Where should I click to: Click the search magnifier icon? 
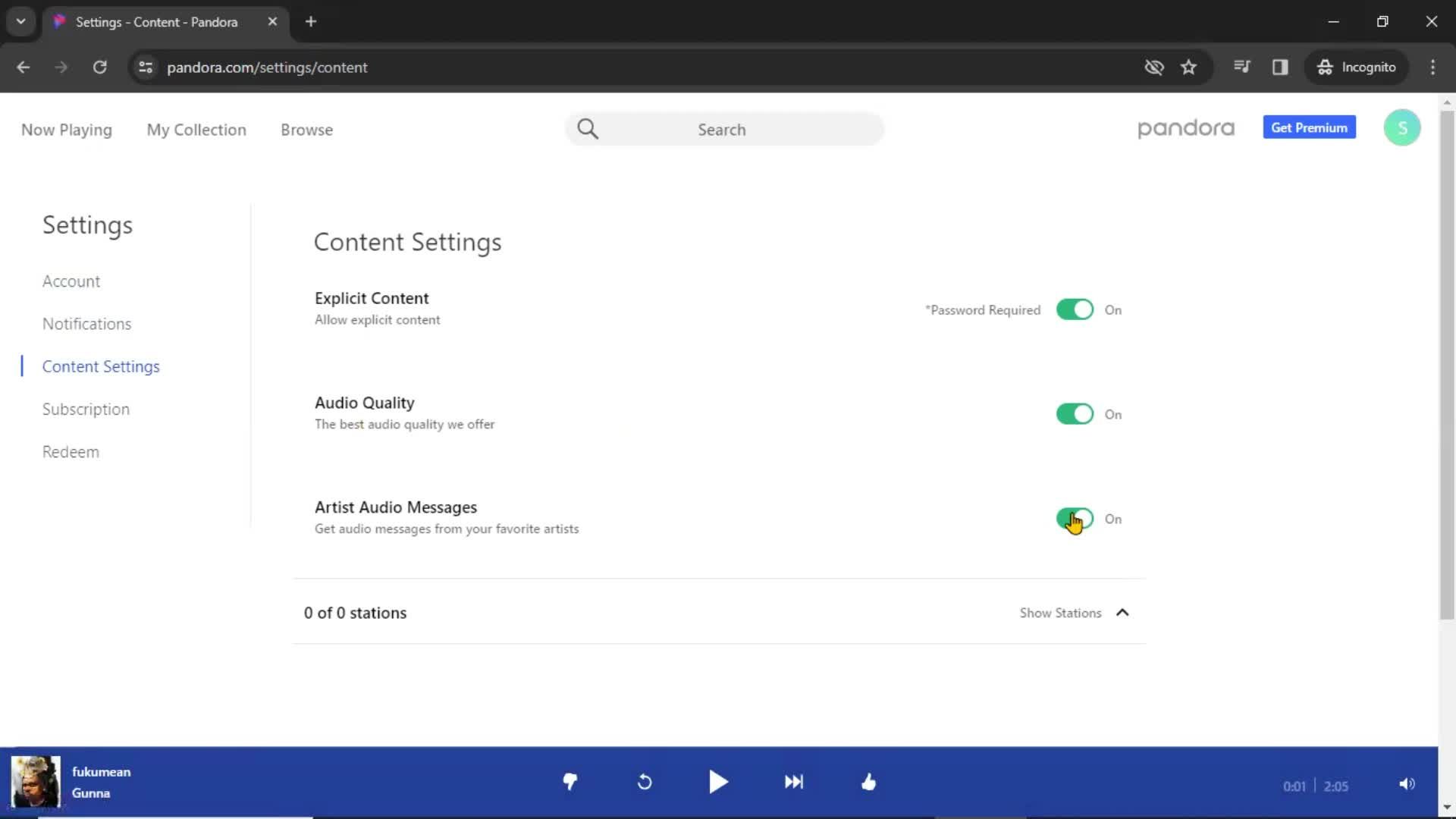click(x=589, y=128)
